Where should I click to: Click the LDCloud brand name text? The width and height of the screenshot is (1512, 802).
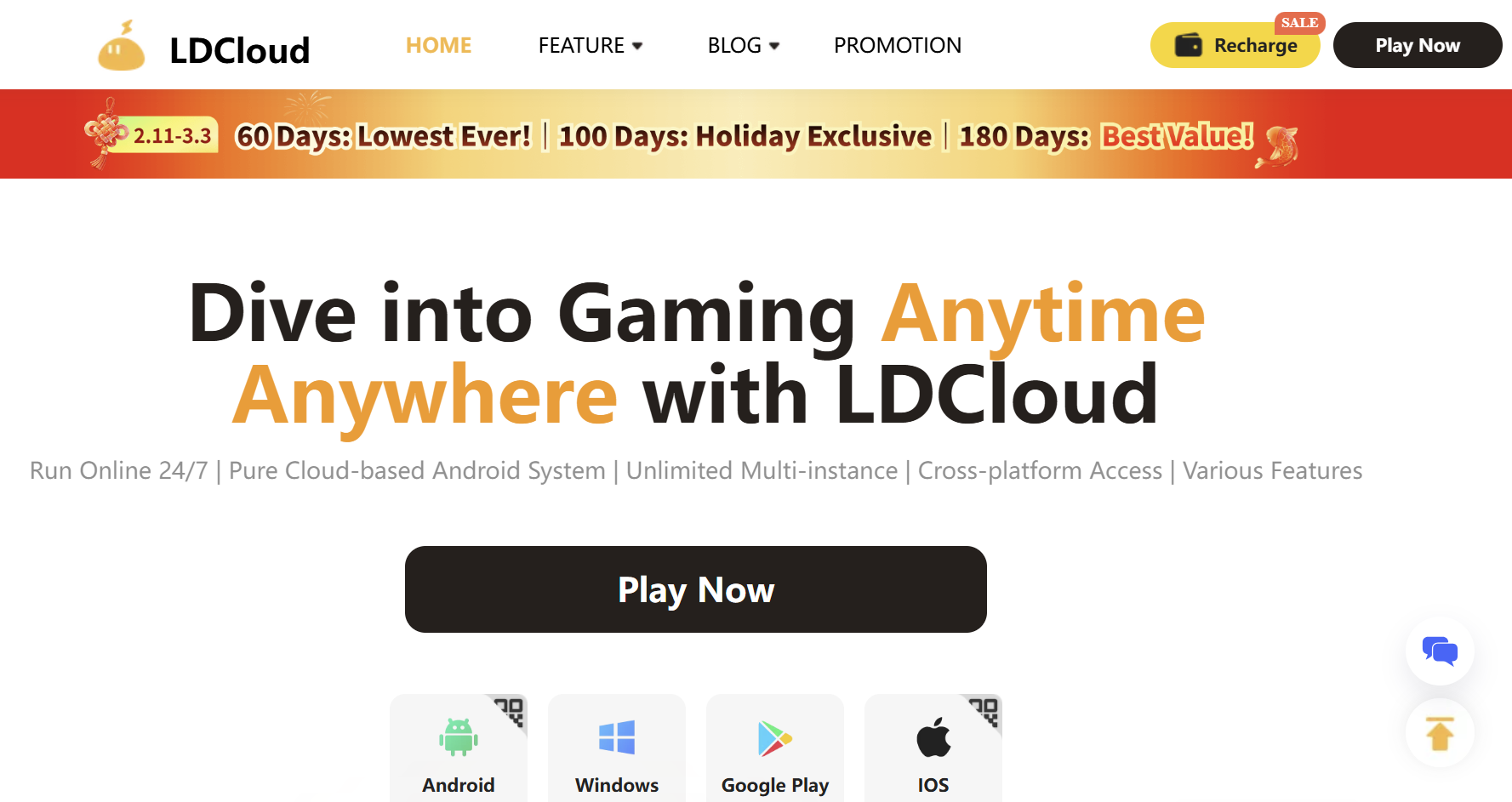tap(240, 50)
